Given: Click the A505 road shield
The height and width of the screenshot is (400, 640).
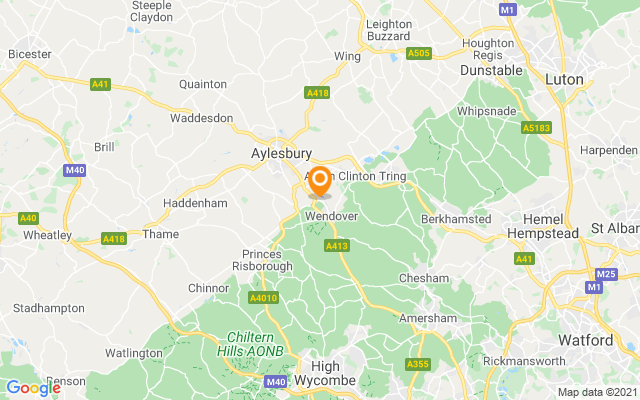Looking at the screenshot, I should point(419,53).
